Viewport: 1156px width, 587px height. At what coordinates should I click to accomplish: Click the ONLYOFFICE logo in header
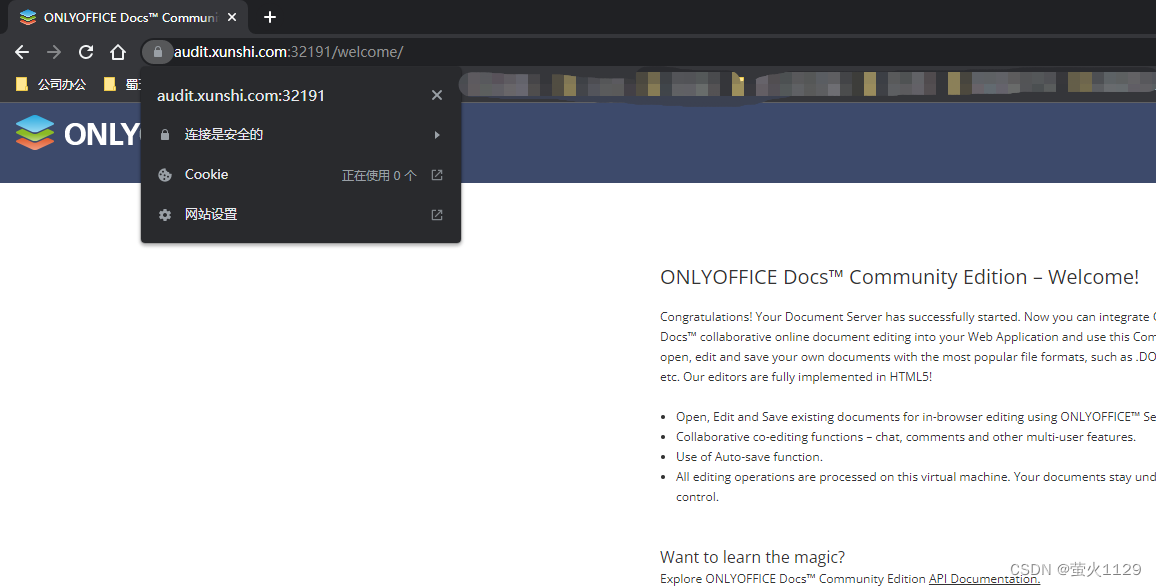pyautogui.click(x=77, y=133)
